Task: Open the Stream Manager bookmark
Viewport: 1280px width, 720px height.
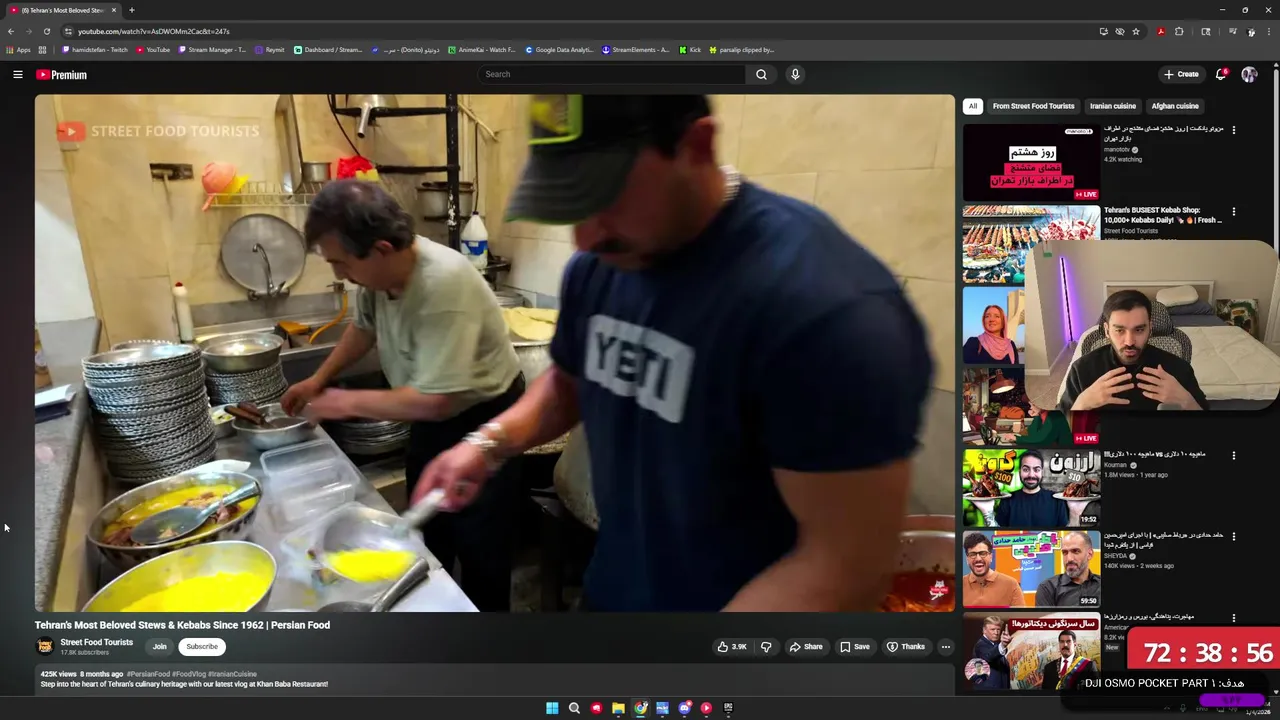Action: 212,50
